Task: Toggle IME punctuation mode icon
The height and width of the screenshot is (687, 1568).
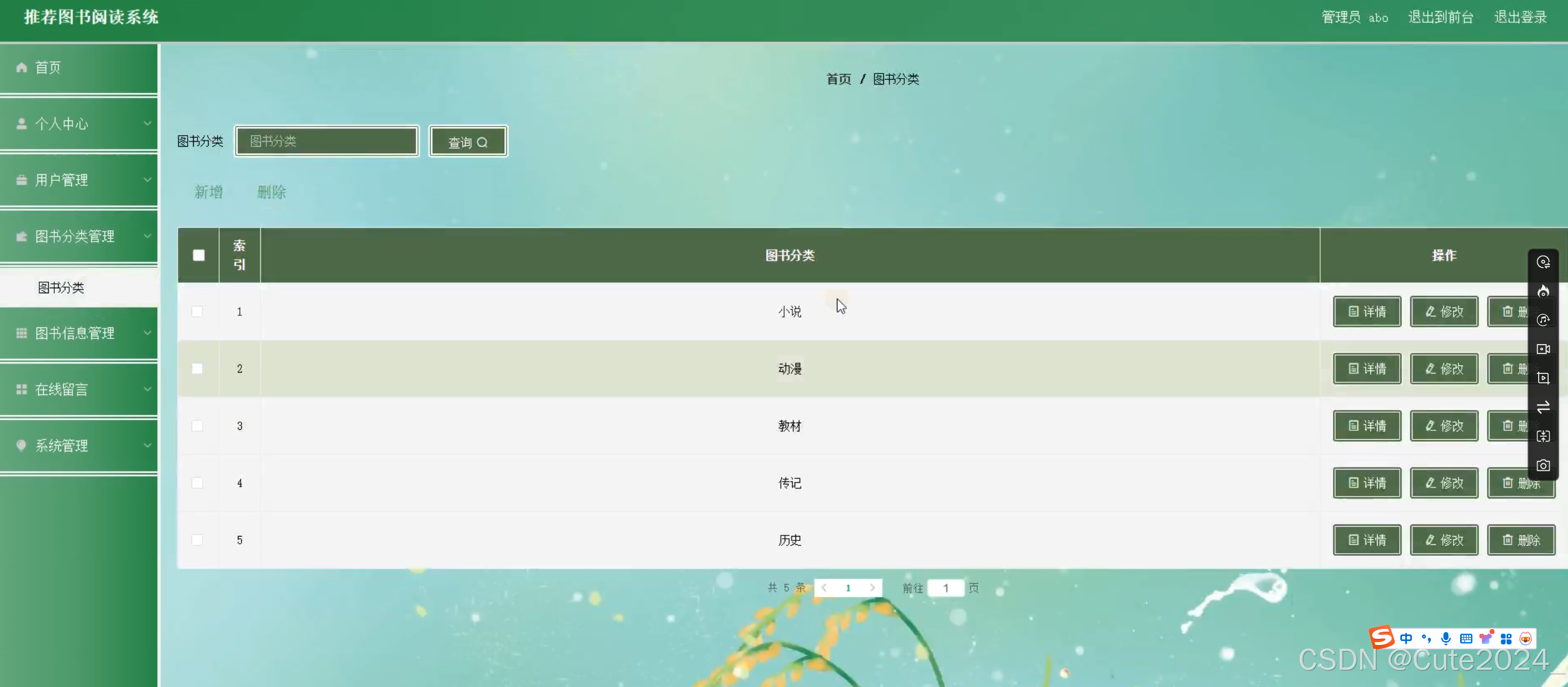Action: pyautogui.click(x=1426, y=638)
